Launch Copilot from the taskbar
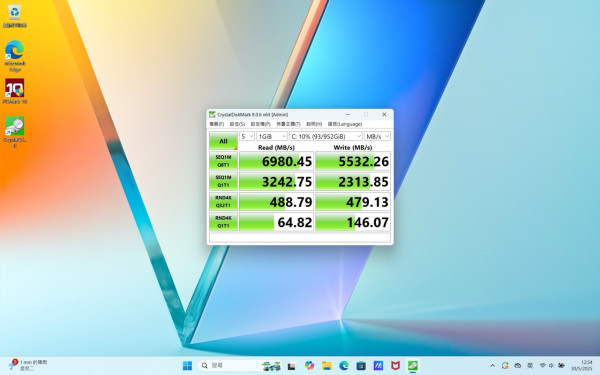The width and height of the screenshot is (600, 375). tap(310, 365)
